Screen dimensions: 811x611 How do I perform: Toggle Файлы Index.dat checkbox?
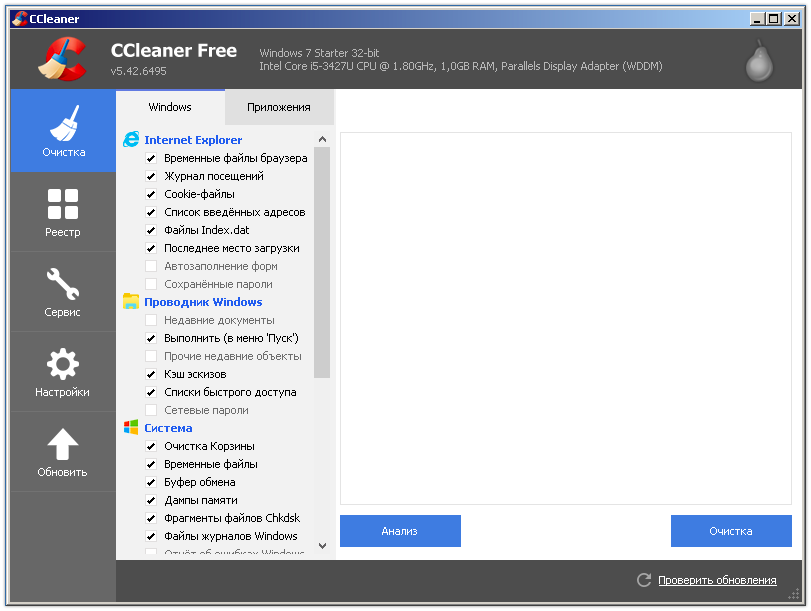pyautogui.click(x=151, y=230)
